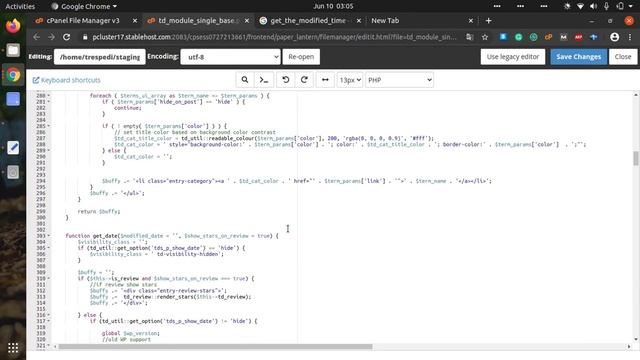640x360 pixels.
Task: Save Changes to the file
Action: (x=578, y=57)
